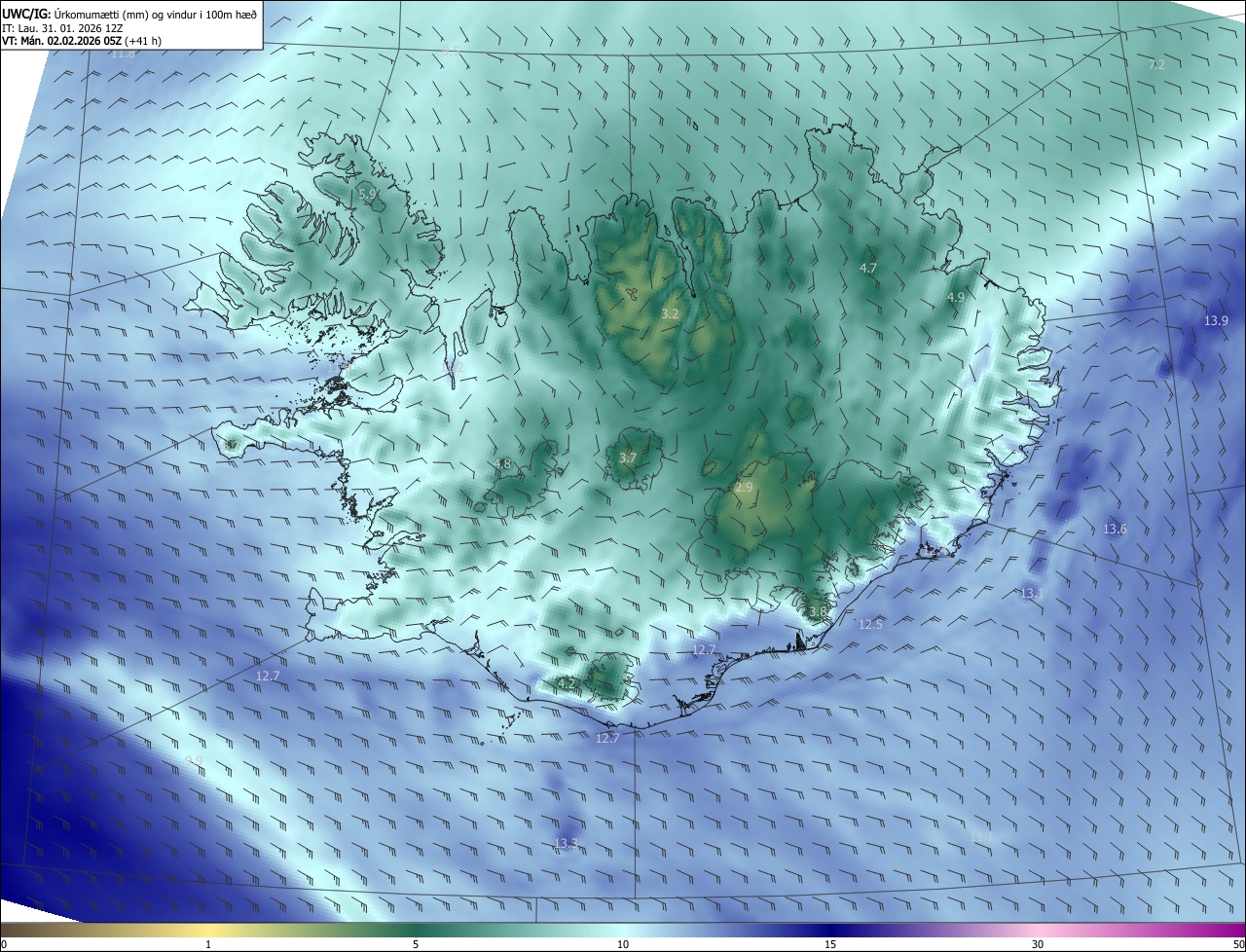Click the 12.5 value label
Image resolution: width=1246 pixels, height=952 pixels.
tap(870, 624)
